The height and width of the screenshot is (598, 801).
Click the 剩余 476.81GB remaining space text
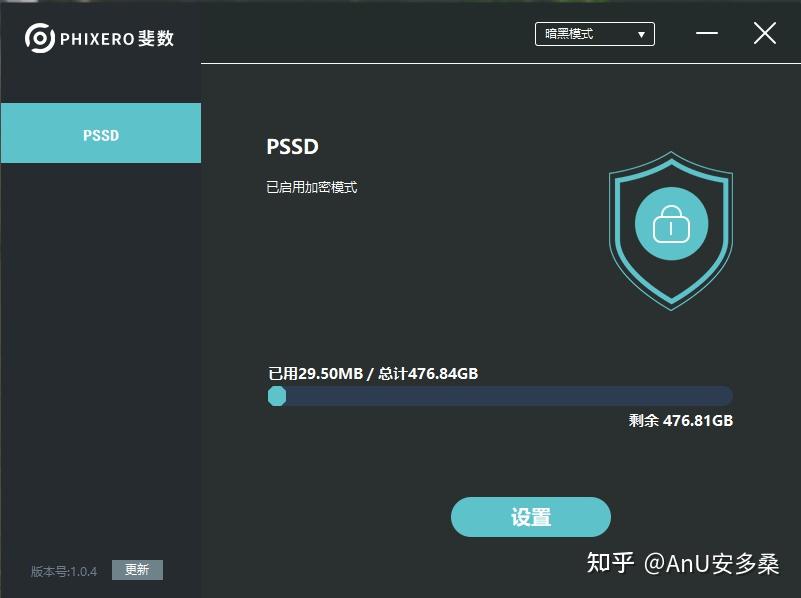[x=679, y=420]
